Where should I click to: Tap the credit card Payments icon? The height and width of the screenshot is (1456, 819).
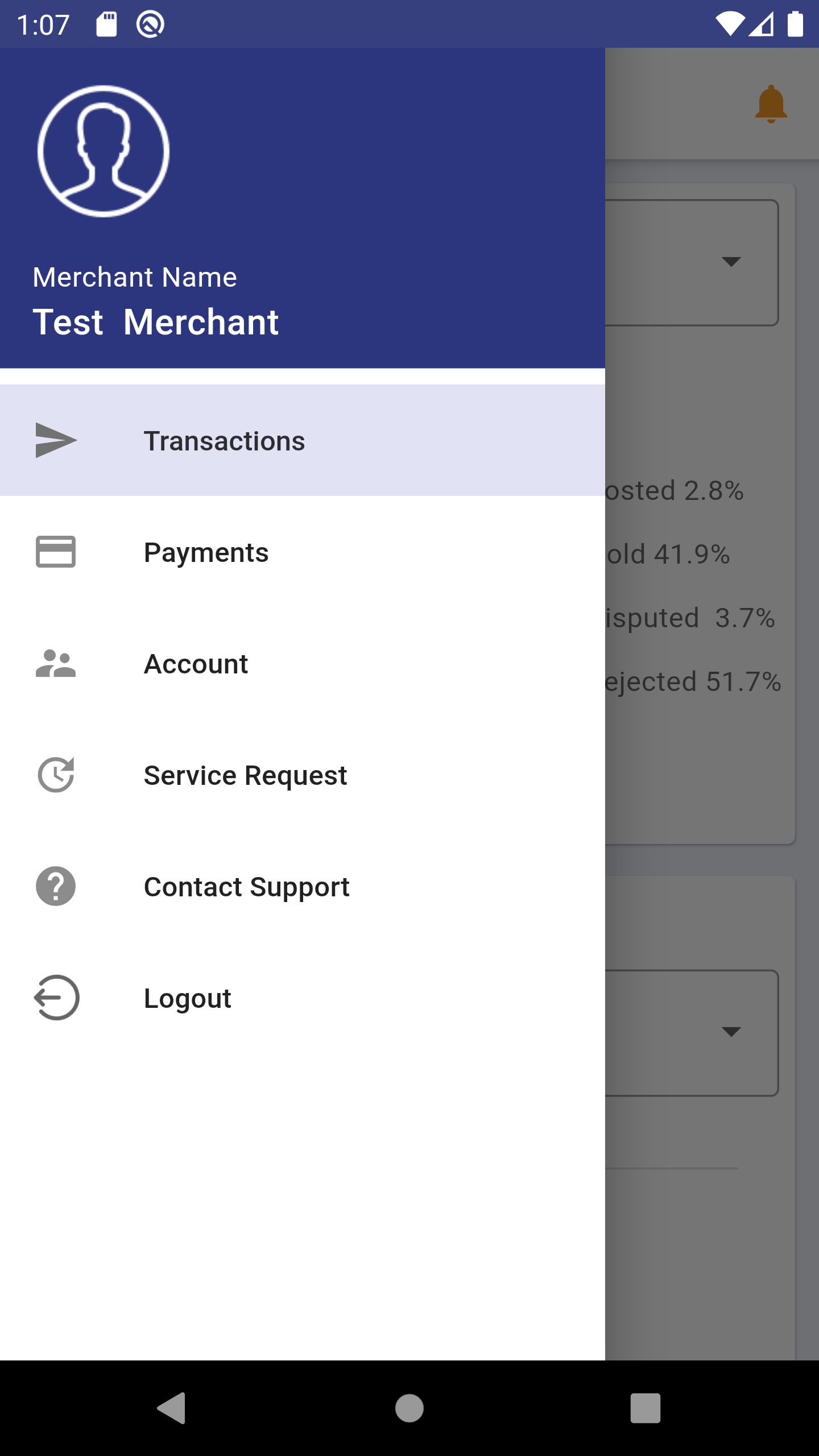pyautogui.click(x=56, y=552)
